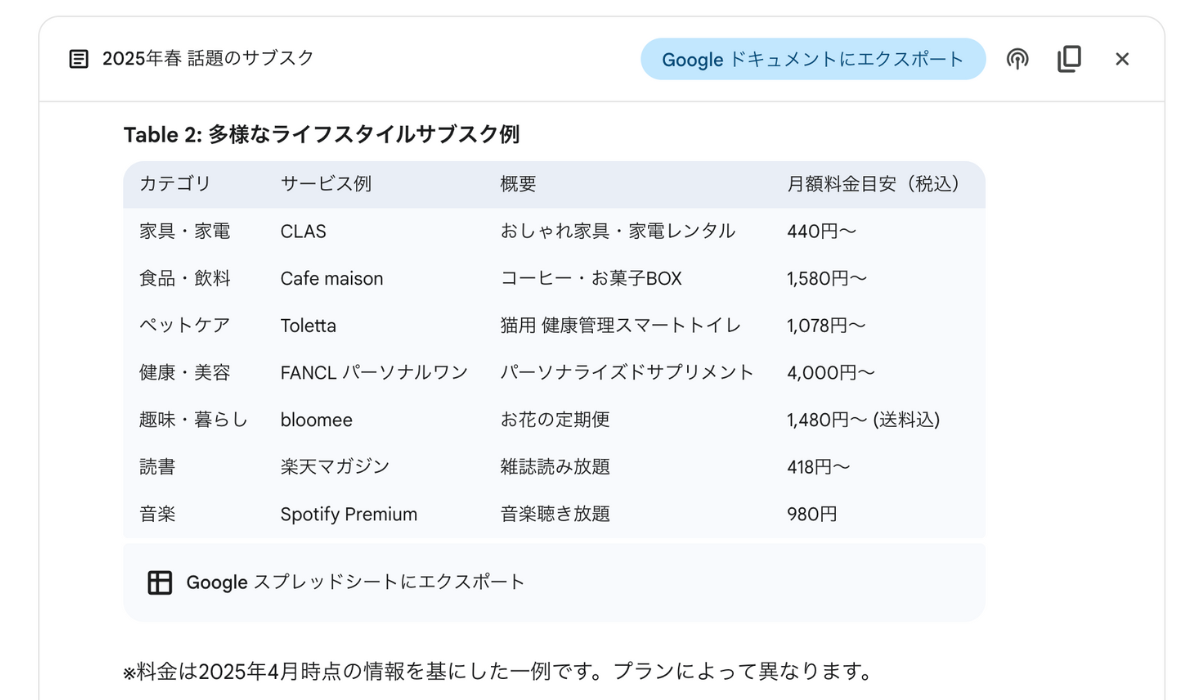
Task: Close the 2025年春 話題のサブスク panel
Action: 1122,59
